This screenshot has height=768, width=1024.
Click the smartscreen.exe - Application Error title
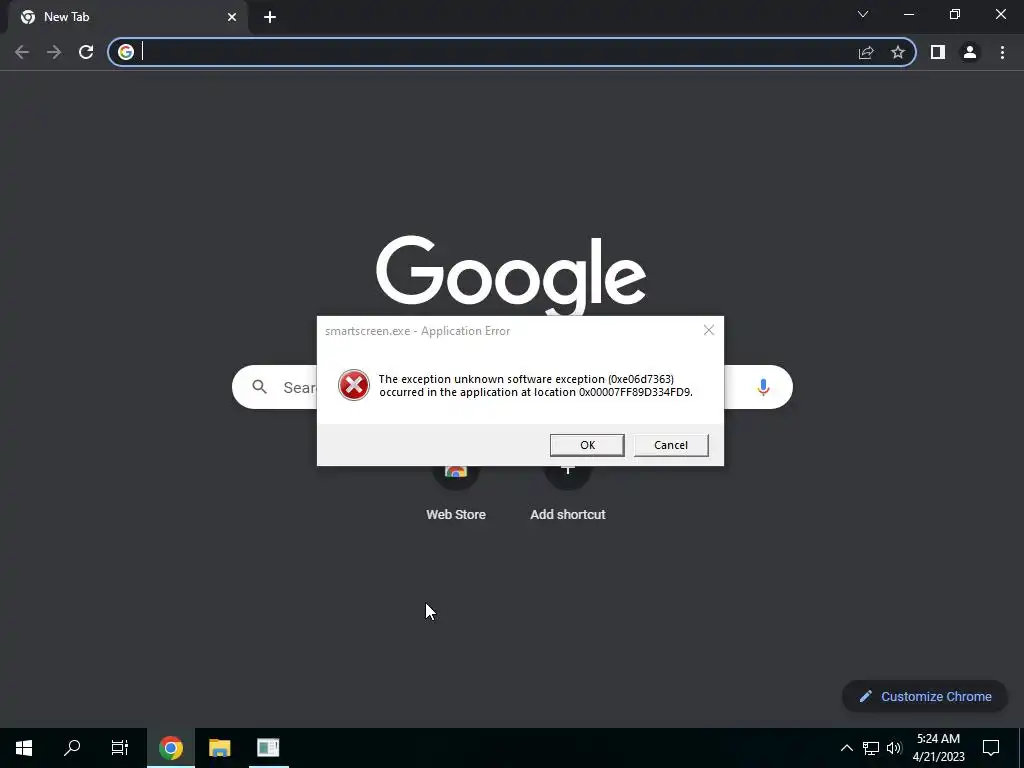[417, 331]
